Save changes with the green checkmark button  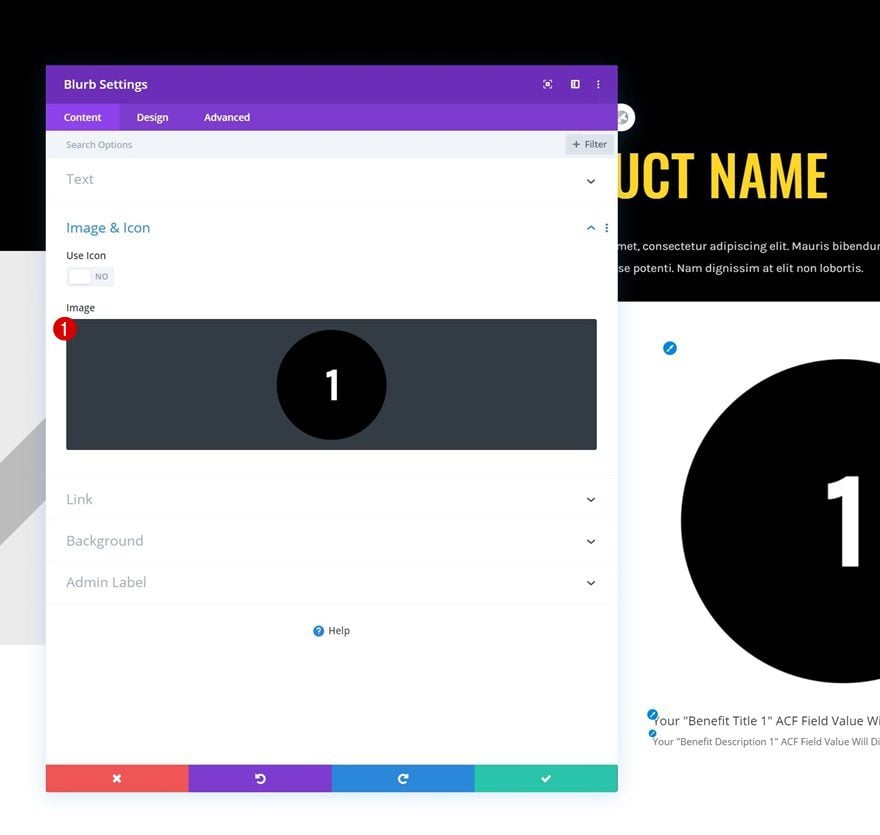[x=546, y=778]
